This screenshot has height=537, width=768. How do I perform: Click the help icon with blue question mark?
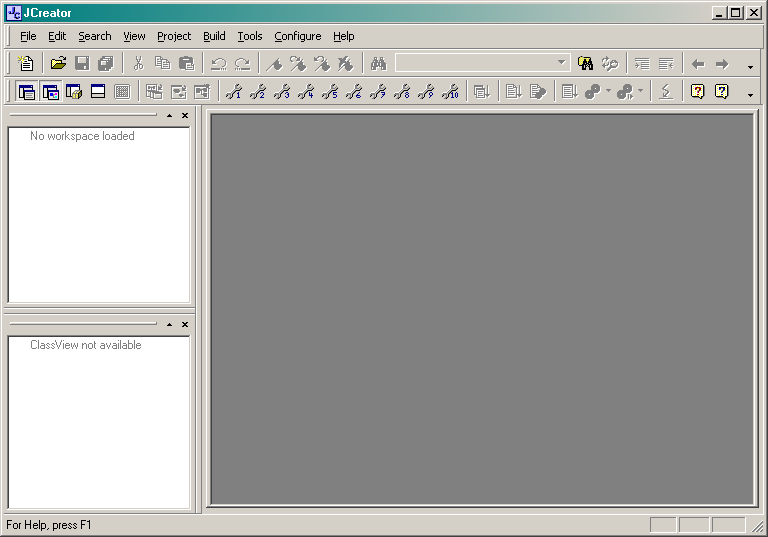(x=721, y=92)
